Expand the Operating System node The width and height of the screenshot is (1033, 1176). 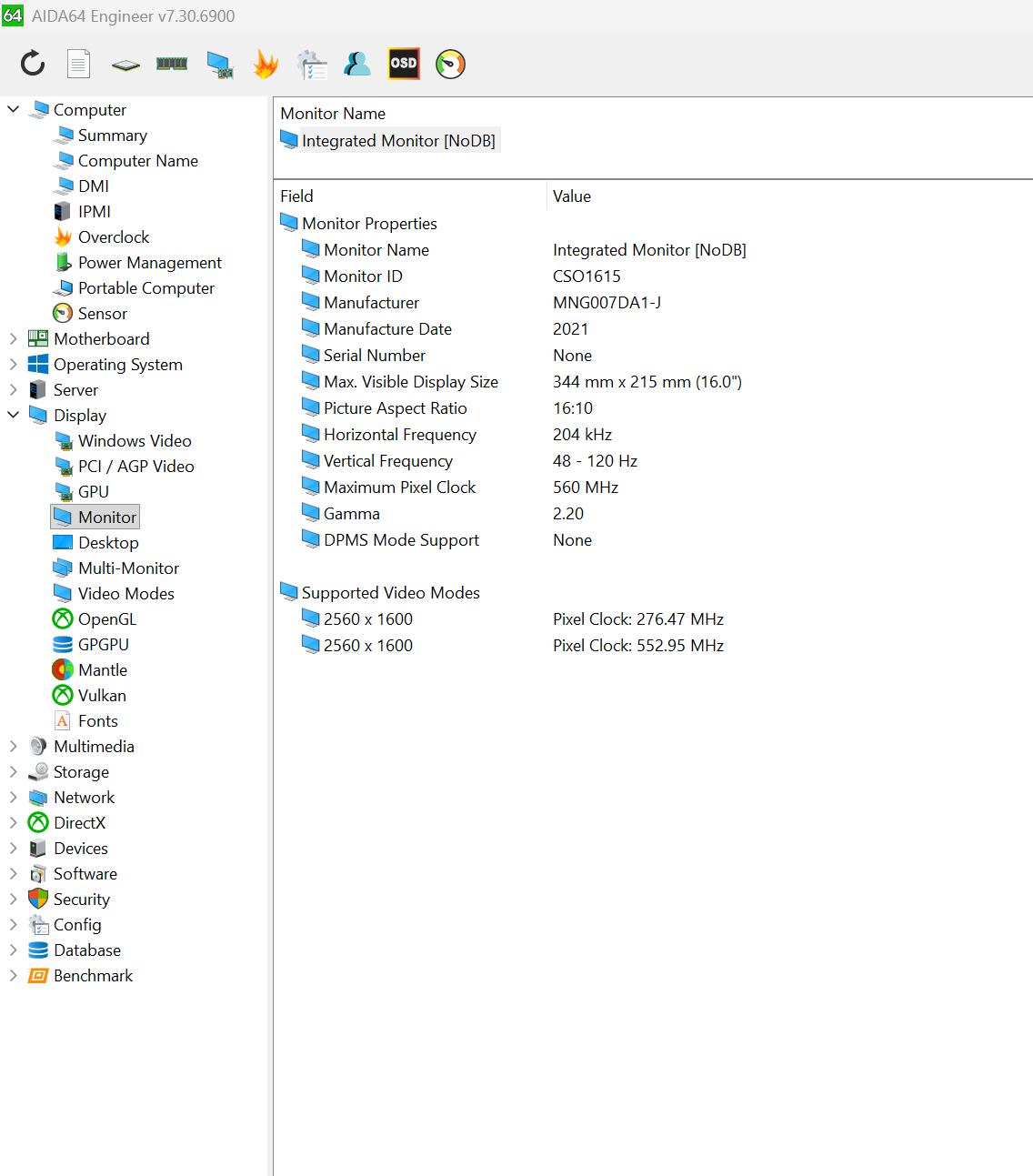click(x=14, y=365)
